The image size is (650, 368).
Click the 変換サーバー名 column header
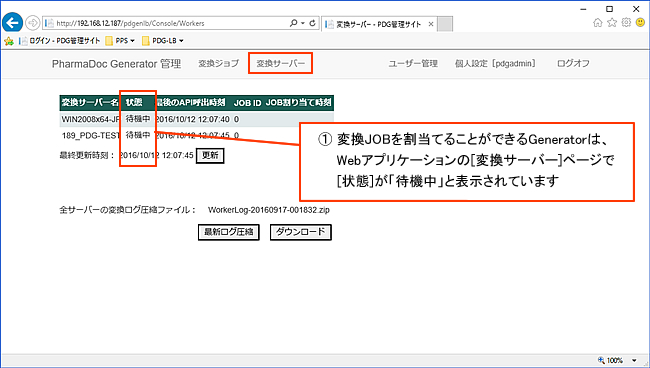pyautogui.click(x=90, y=102)
